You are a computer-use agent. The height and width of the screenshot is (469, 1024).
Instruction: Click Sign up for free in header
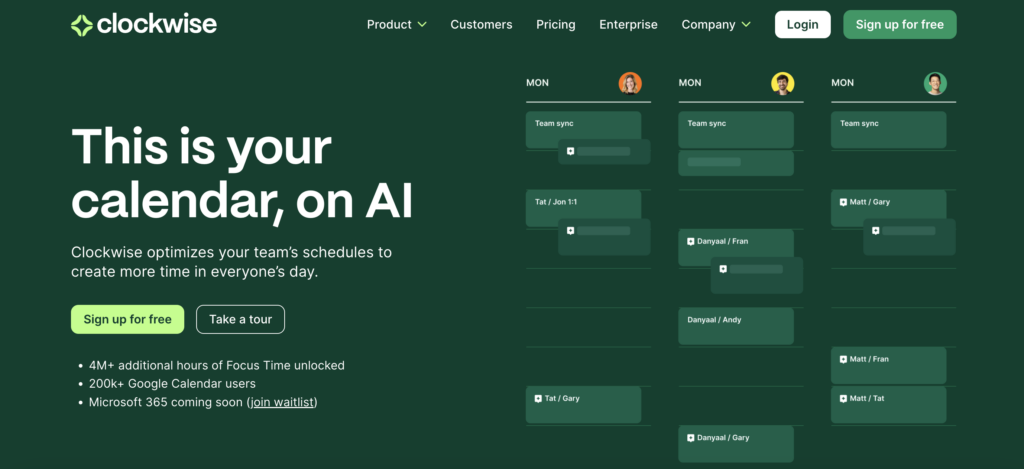click(899, 25)
